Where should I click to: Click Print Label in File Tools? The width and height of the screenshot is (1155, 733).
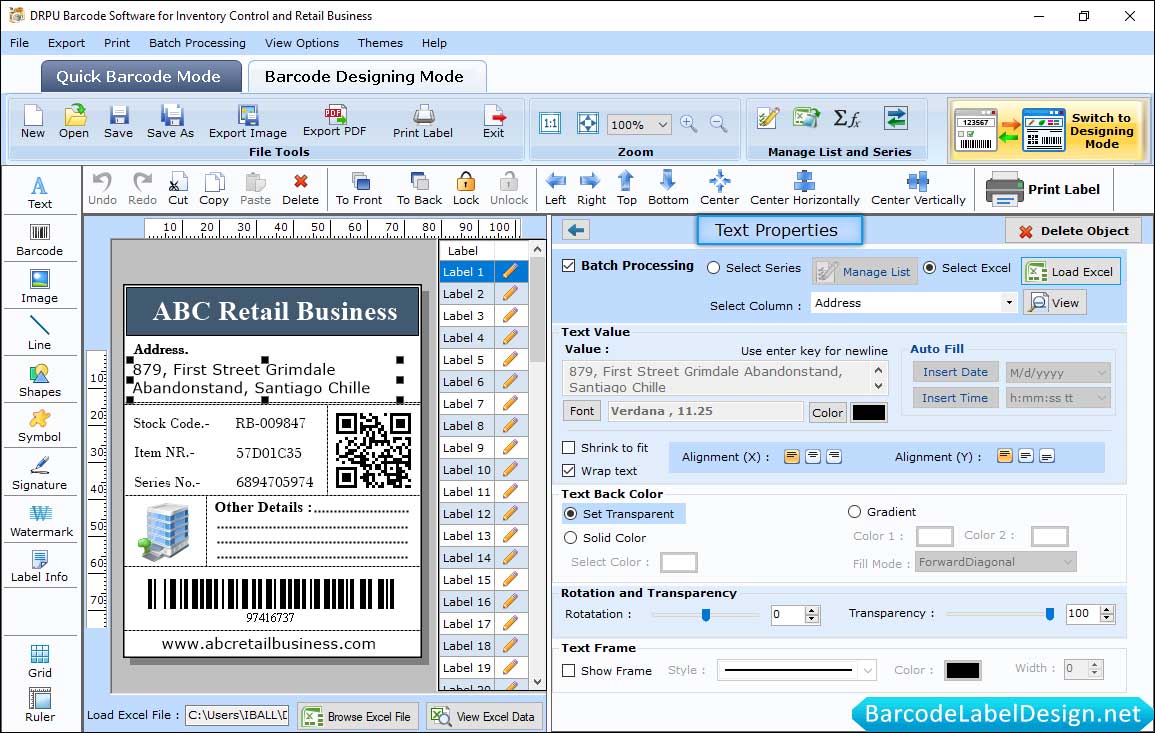[x=423, y=122]
